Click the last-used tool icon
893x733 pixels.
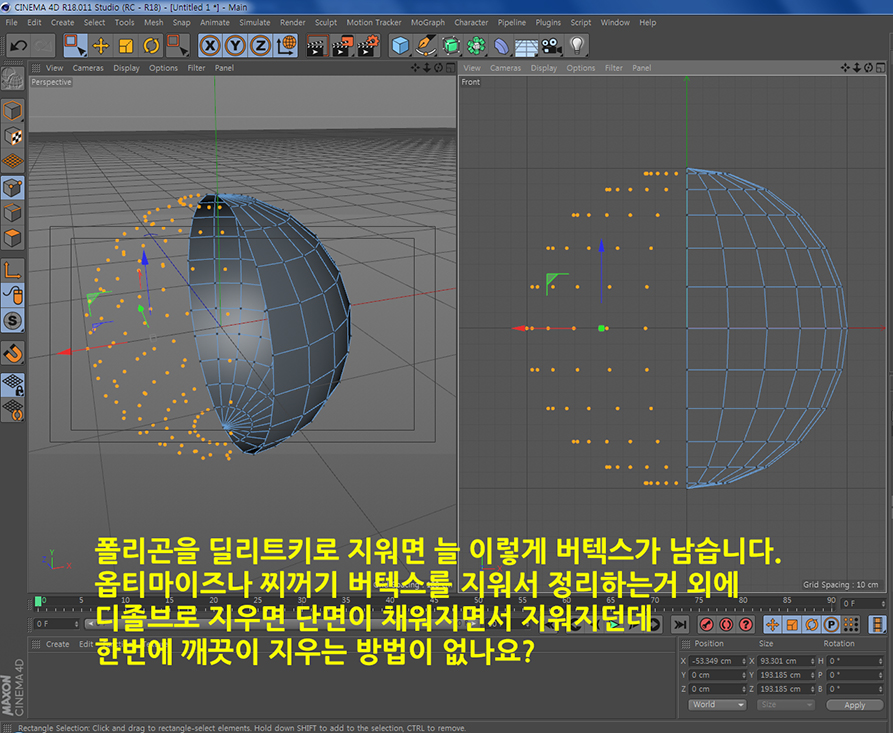[177, 46]
